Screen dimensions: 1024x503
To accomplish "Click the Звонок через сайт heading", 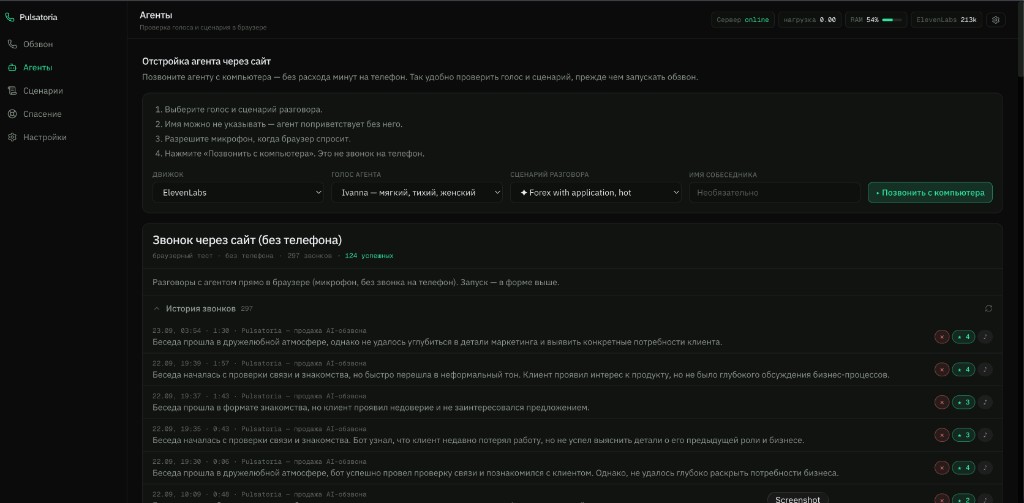I will (x=247, y=240).
